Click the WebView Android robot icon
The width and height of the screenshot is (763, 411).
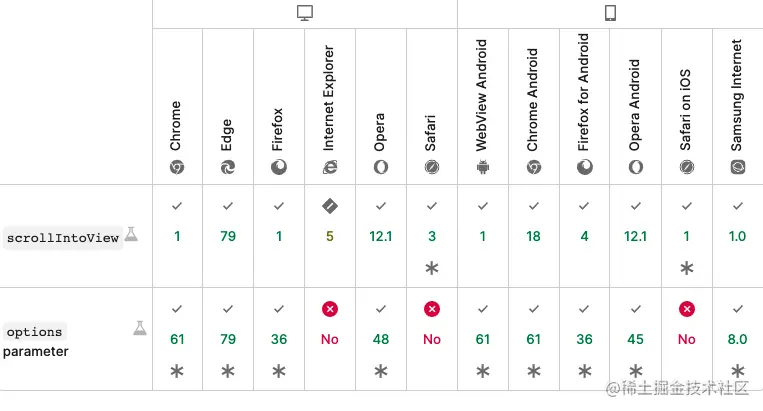pyautogui.click(x=483, y=167)
